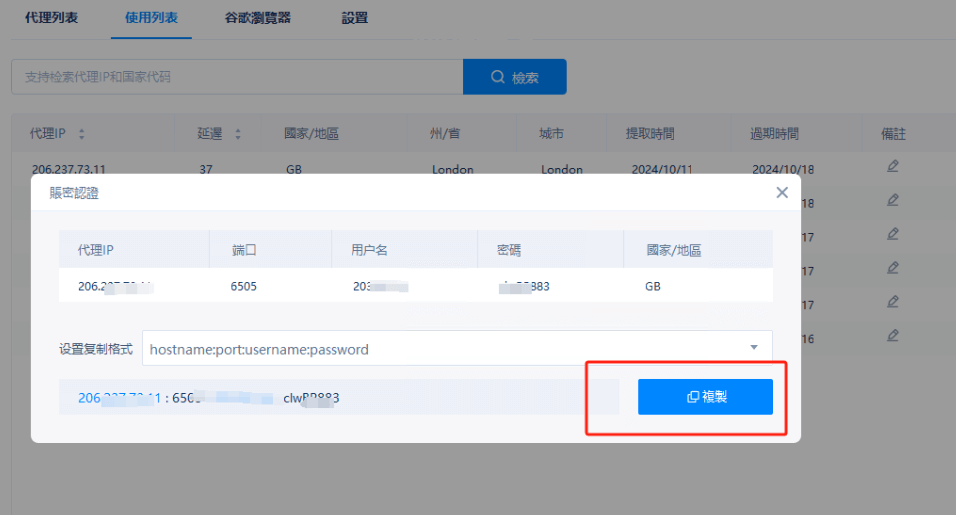Open the 谷歌瀏覽器 tab

pyautogui.click(x=258, y=18)
